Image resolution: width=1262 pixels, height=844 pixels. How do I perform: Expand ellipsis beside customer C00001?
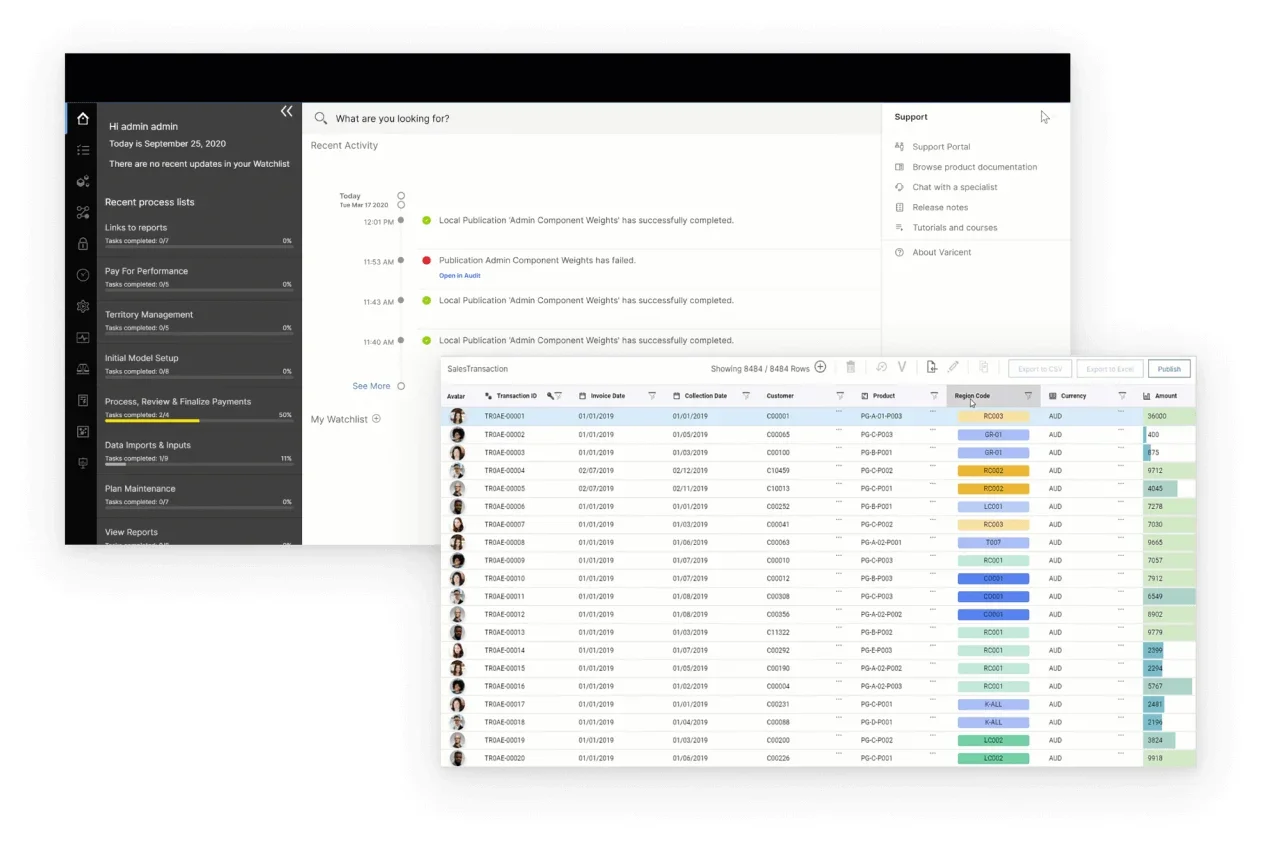839,412
